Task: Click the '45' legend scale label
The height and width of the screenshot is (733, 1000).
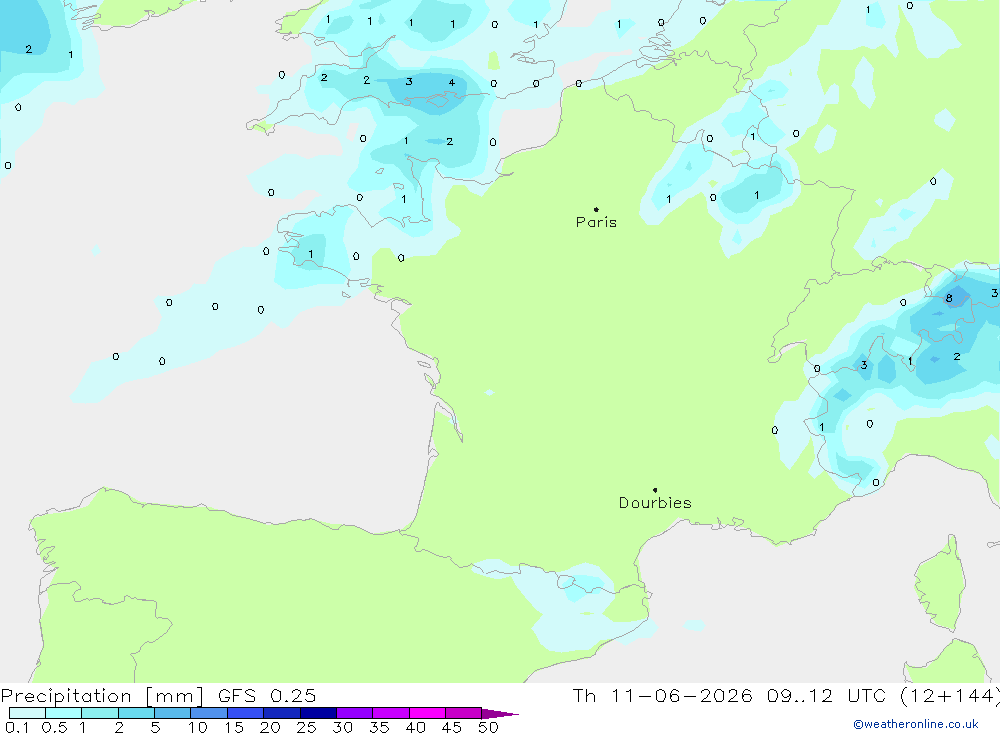Action: point(452,727)
